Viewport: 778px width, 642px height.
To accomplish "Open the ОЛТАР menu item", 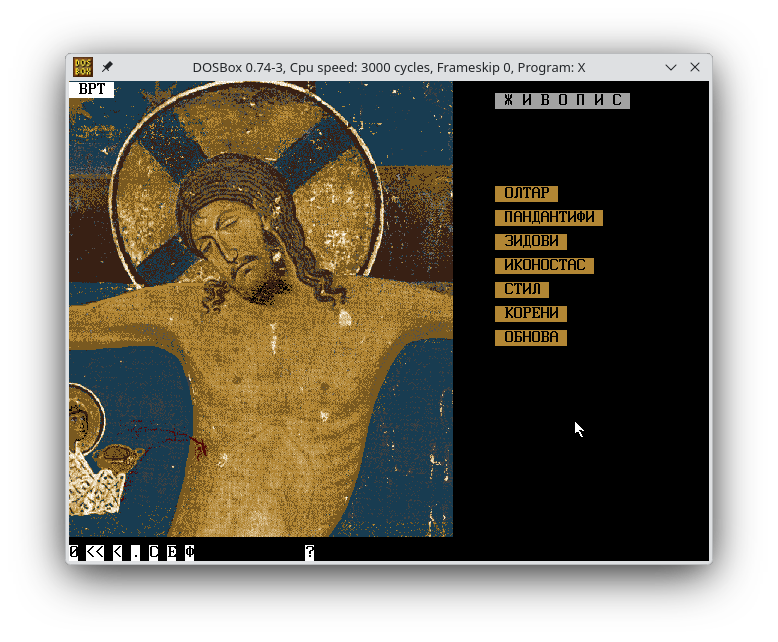I will point(526,193).
